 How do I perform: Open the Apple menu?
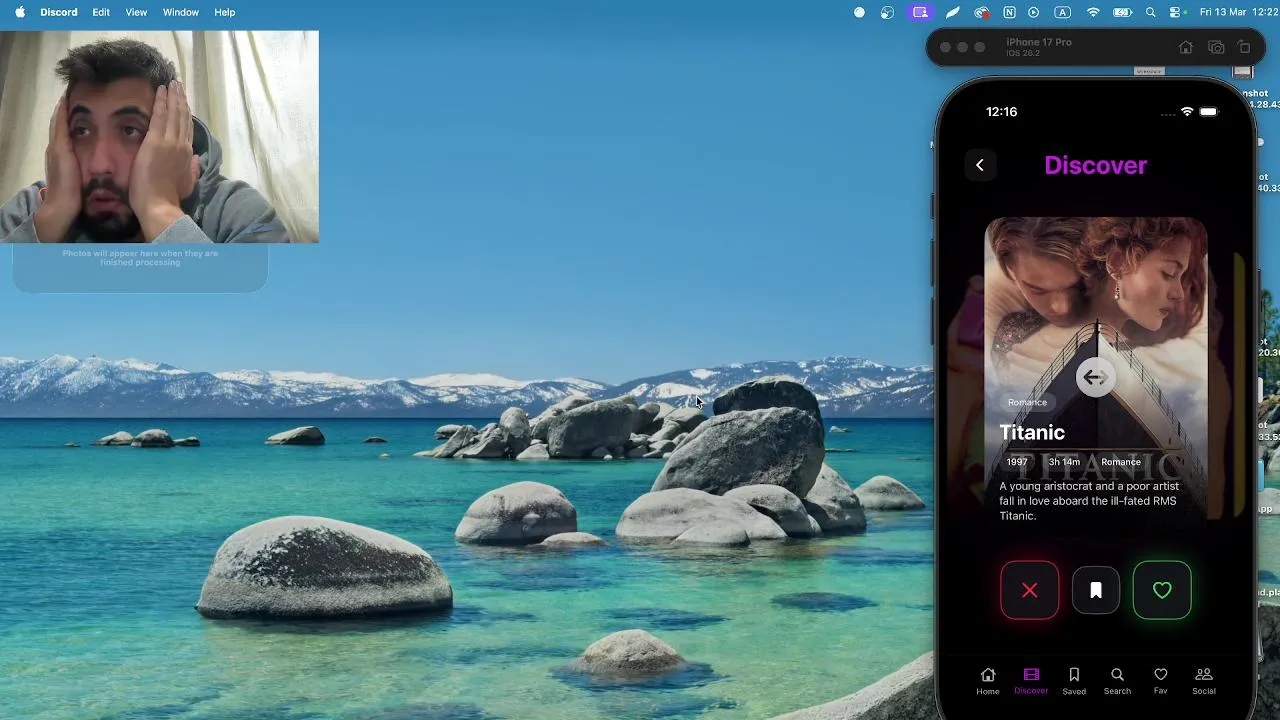pos(20,12)
